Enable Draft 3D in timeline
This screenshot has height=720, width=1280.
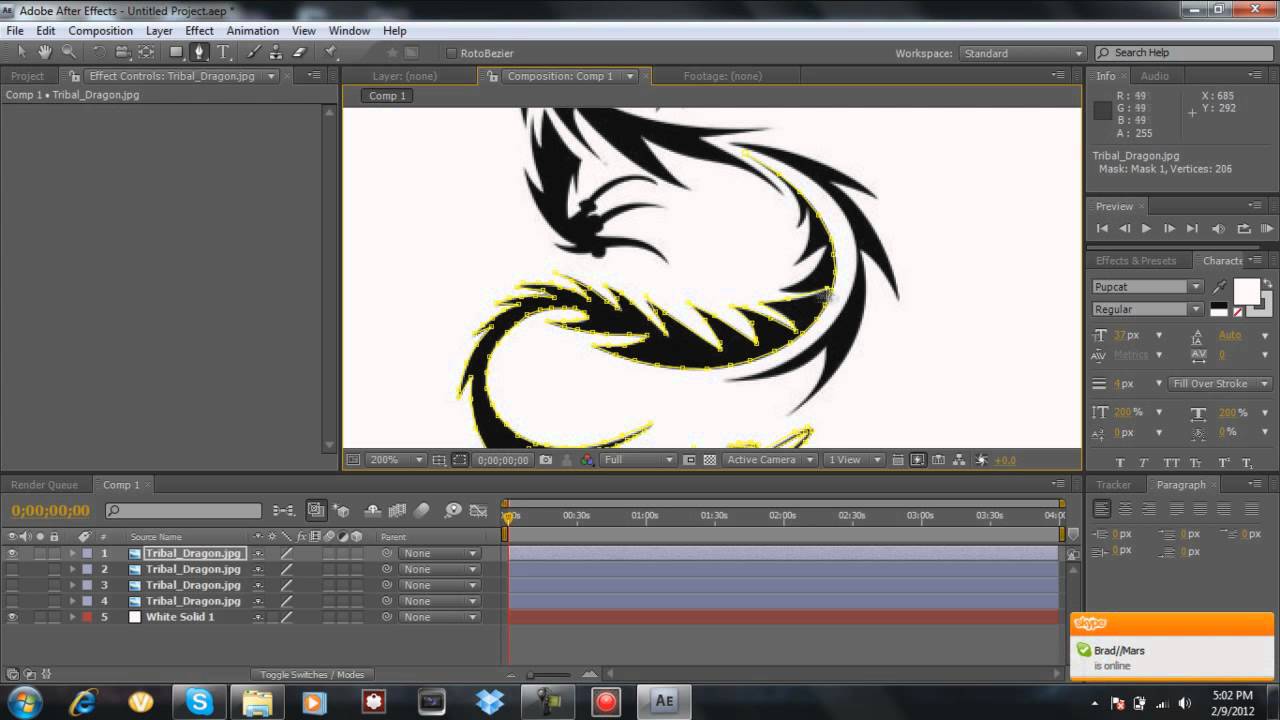340,510
